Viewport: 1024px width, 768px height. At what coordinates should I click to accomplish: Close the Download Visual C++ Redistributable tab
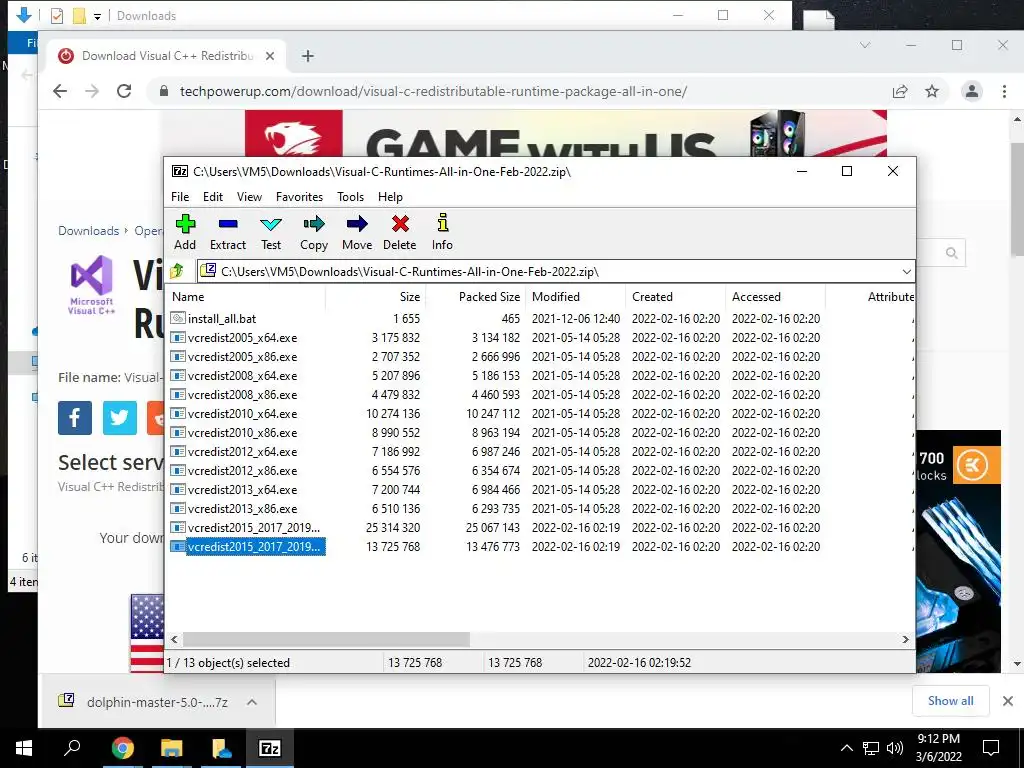[x=270, y=56]
